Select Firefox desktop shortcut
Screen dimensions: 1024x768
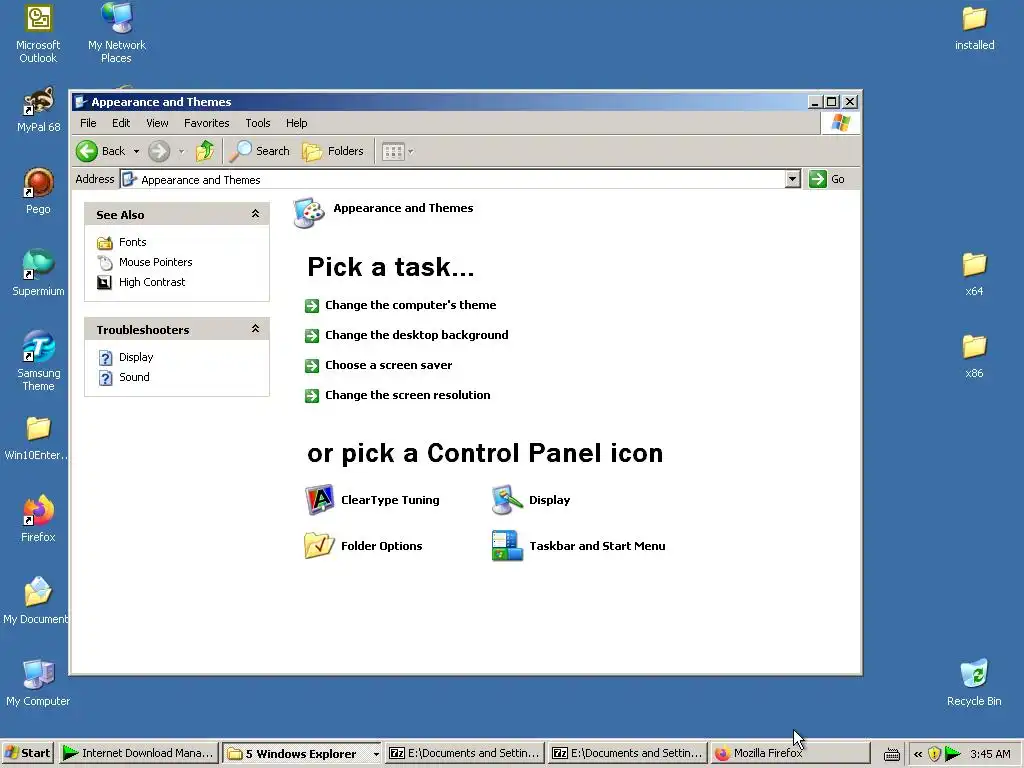(x=39, y=519)
